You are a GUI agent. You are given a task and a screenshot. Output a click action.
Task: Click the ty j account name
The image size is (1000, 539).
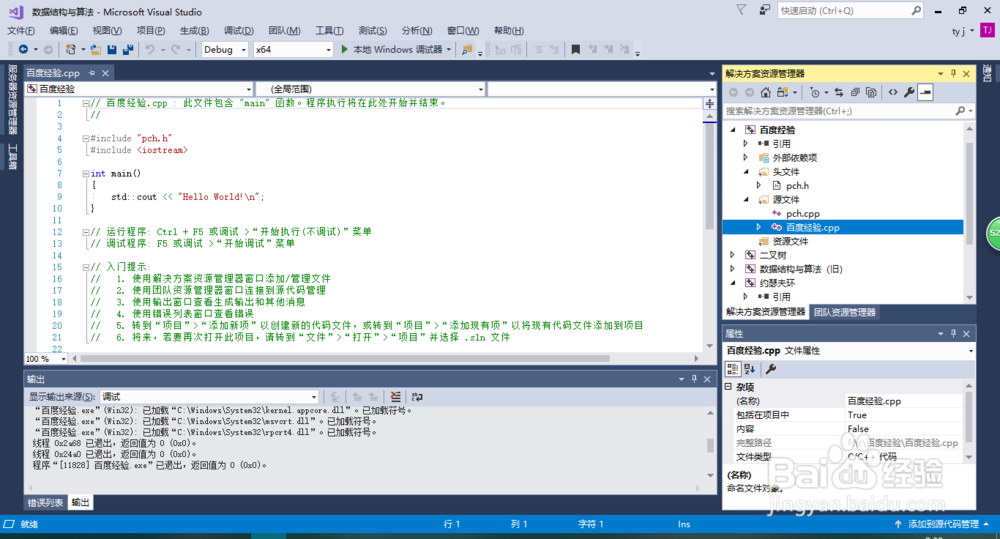pyautogui.click(x=959, y=31)
